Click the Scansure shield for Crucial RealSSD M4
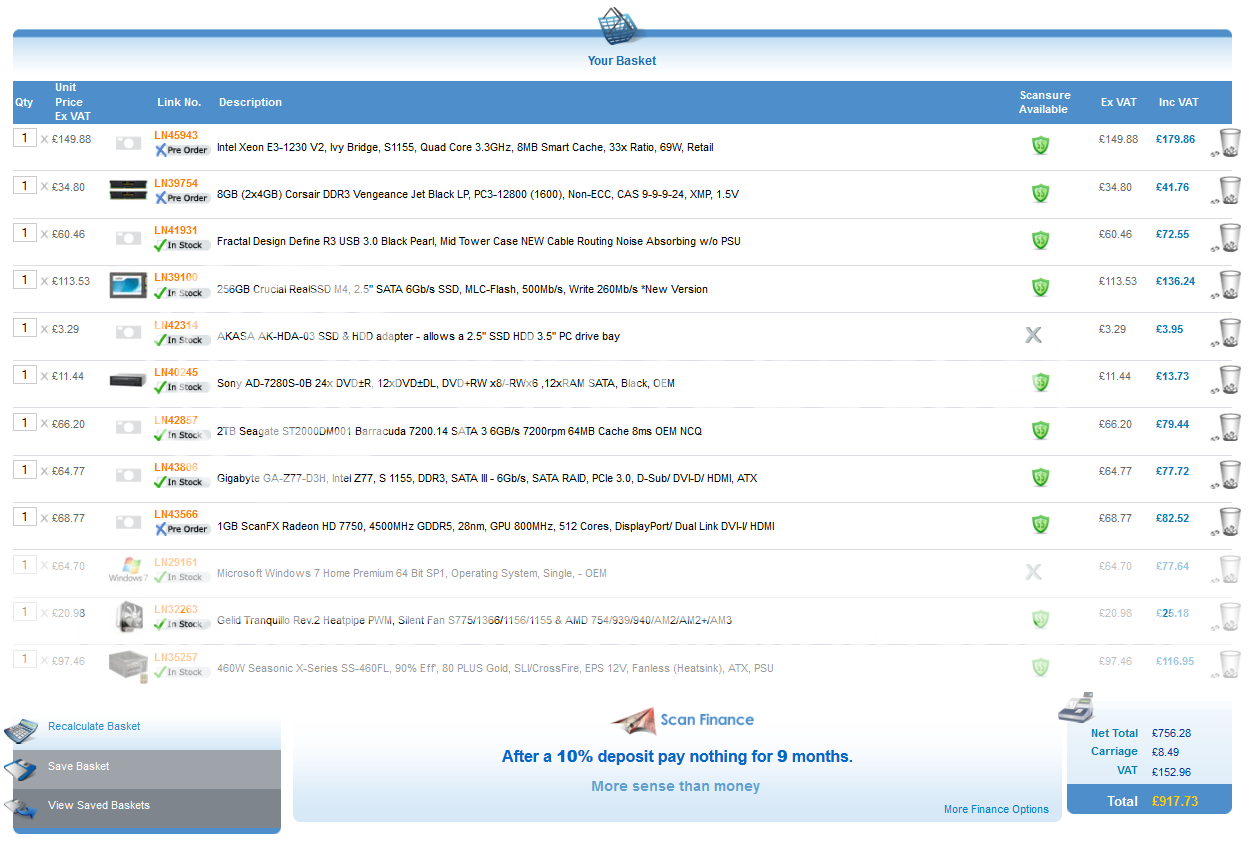1251x842 pixels. pyautogui.click(x=1041, y=287)
